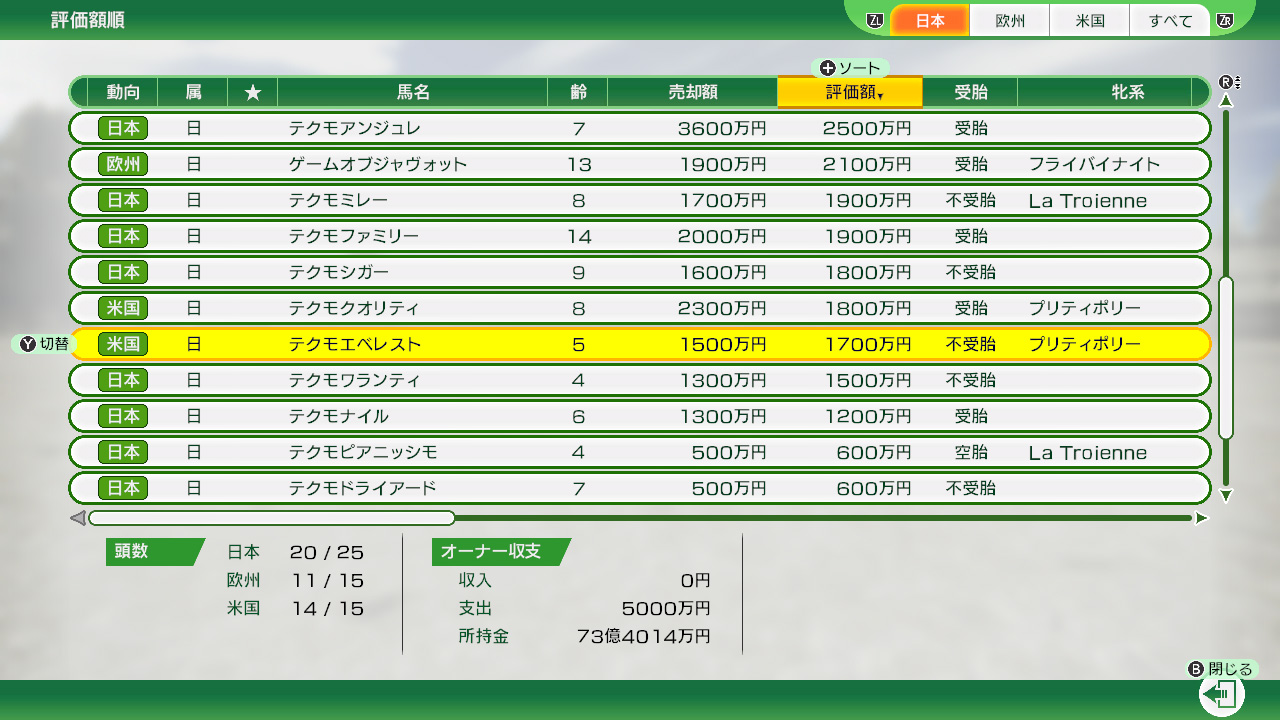1280x720 pixels.
Task: Click the 受胎 column header
Action: tap(970, 93)
